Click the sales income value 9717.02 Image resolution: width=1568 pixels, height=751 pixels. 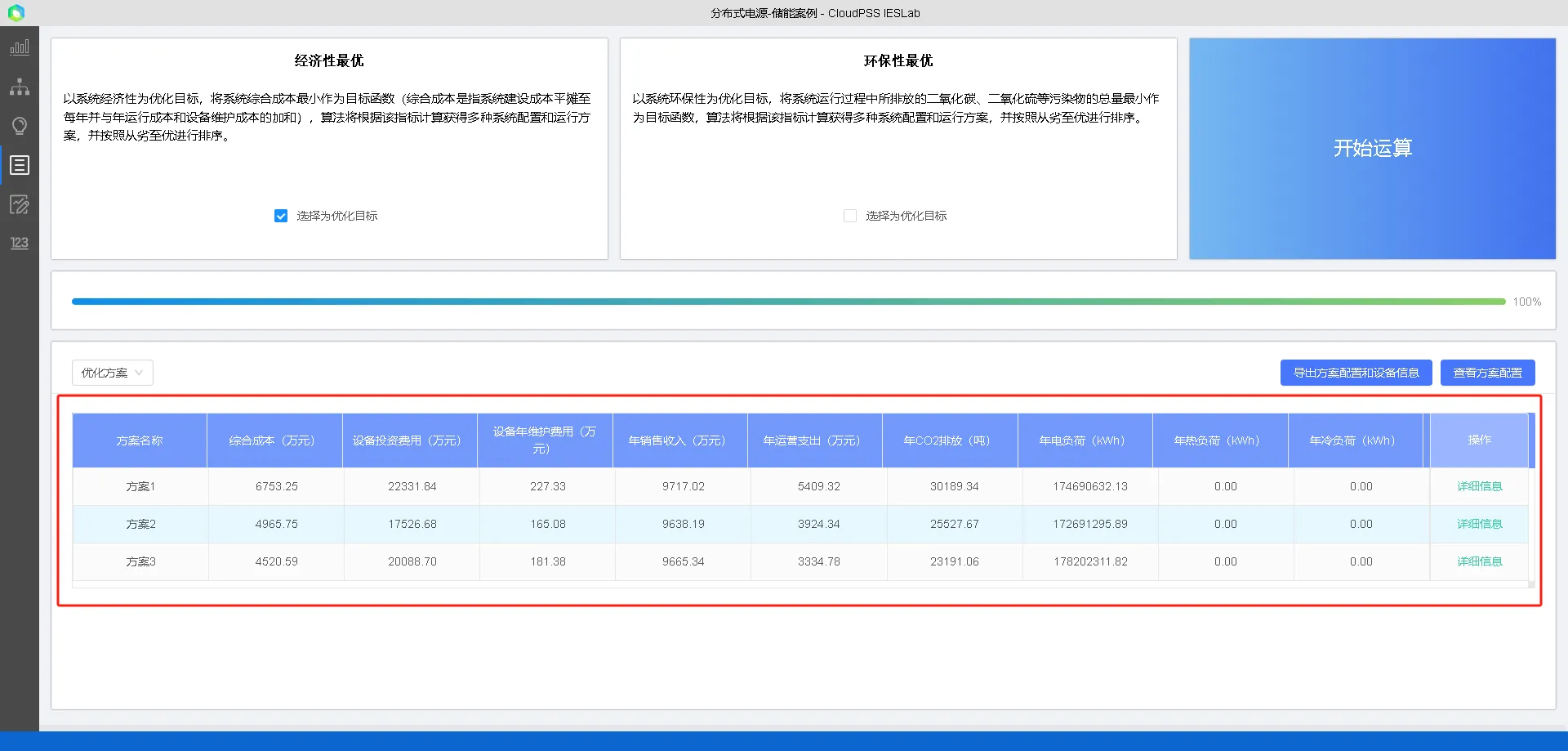tap(684, 486)
